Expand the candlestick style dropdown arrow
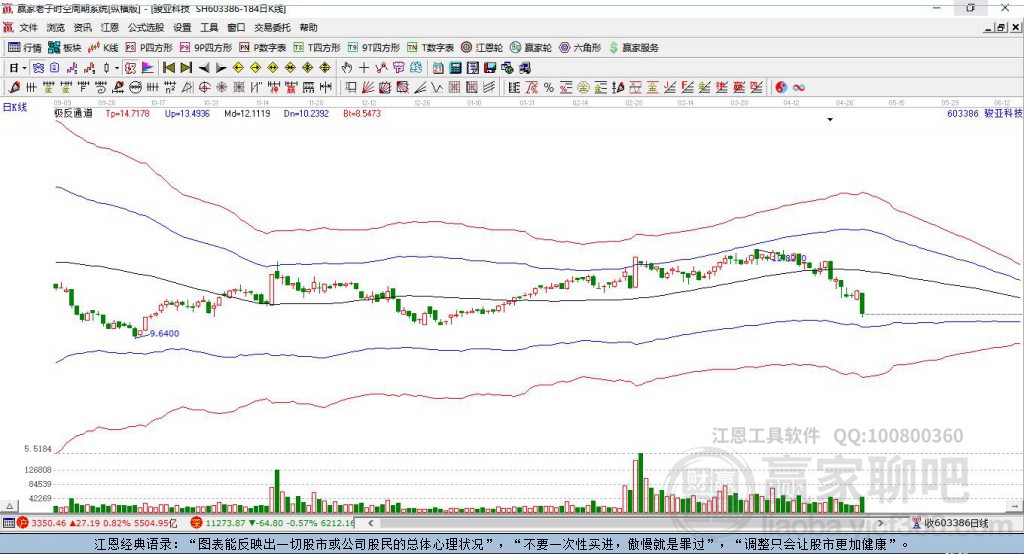This screenshot has width=1024, height=554. tap(117, 68)
